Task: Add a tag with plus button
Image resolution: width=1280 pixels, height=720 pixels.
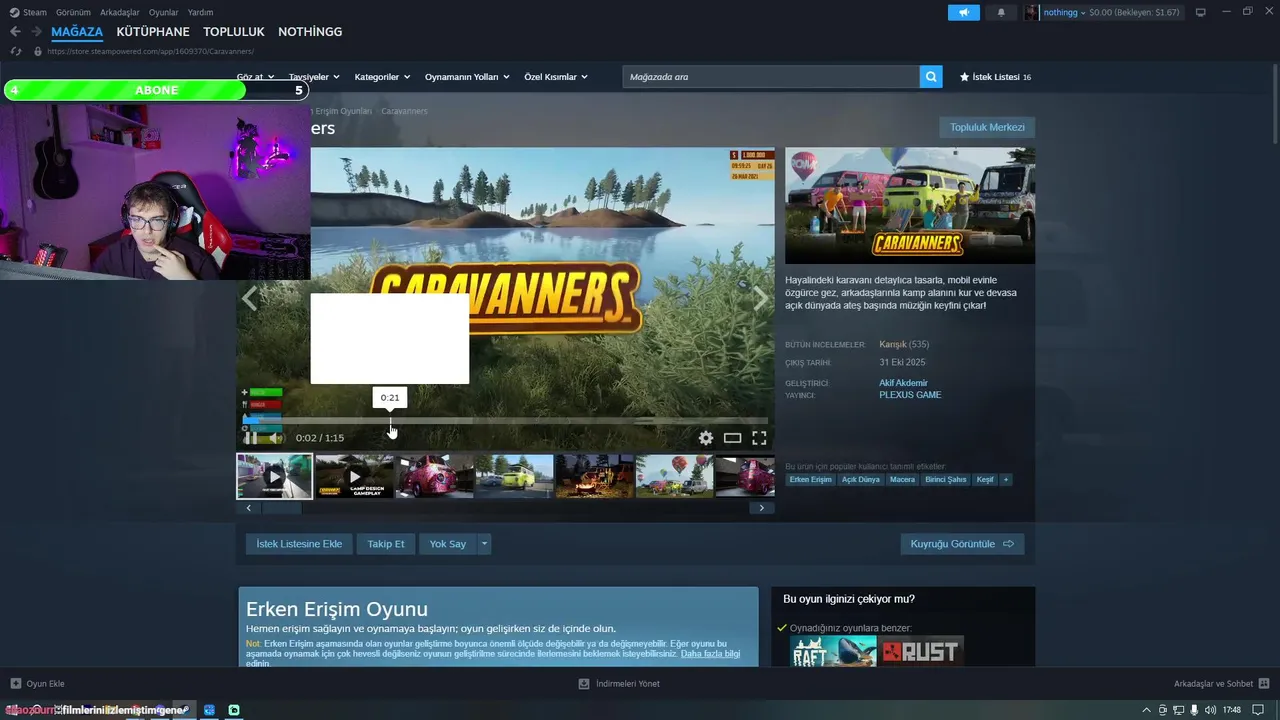Action: coord(1006,480)
